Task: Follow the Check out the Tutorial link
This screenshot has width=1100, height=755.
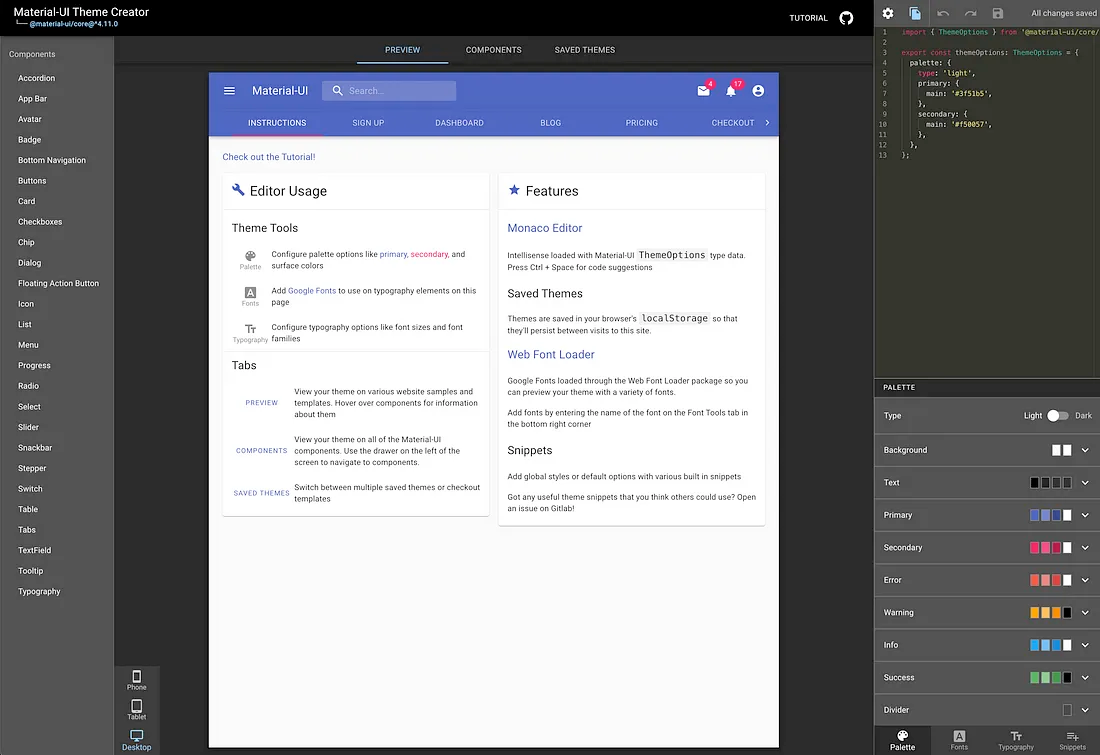Action: click(269, 157)
